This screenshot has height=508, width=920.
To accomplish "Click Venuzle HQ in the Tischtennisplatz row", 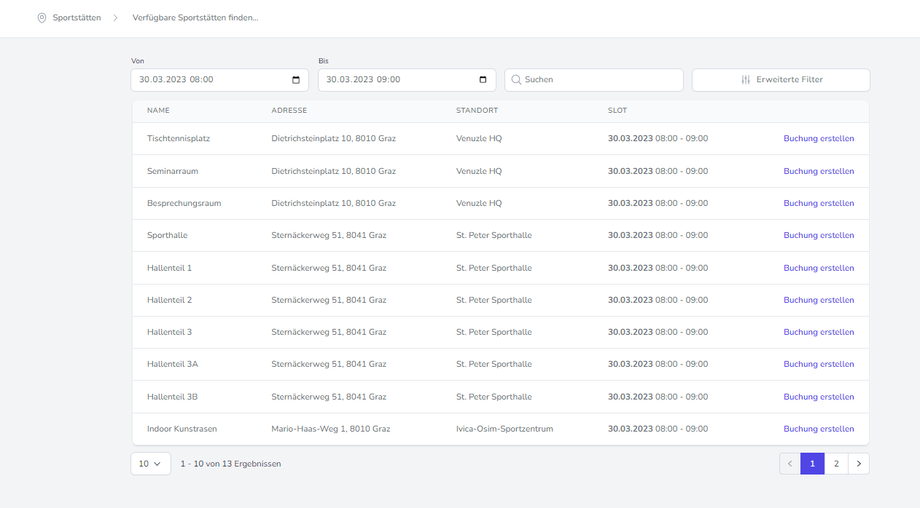I will point(479,139).
